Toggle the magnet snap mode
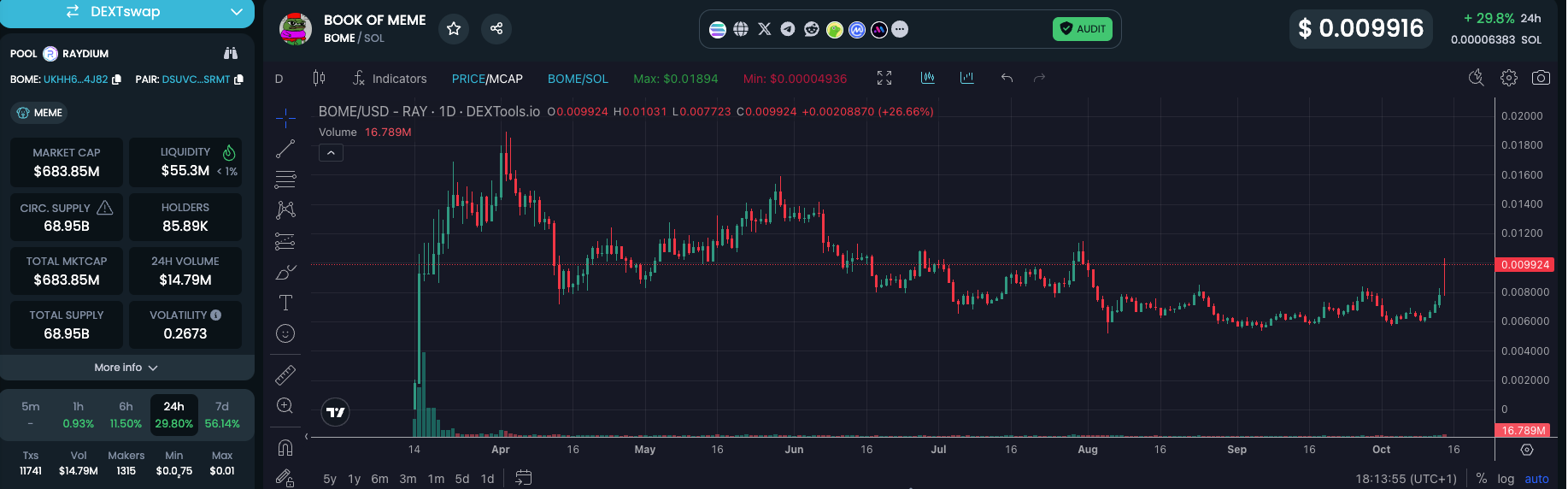The image size is (1568, 489). tap(285, 447)
